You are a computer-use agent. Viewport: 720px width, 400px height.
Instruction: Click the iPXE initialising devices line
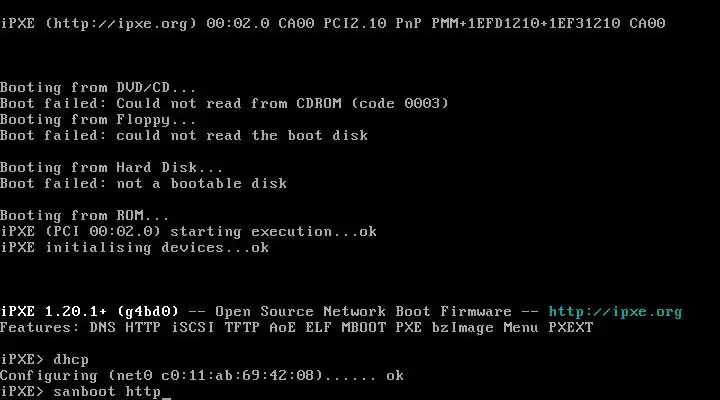134,248
